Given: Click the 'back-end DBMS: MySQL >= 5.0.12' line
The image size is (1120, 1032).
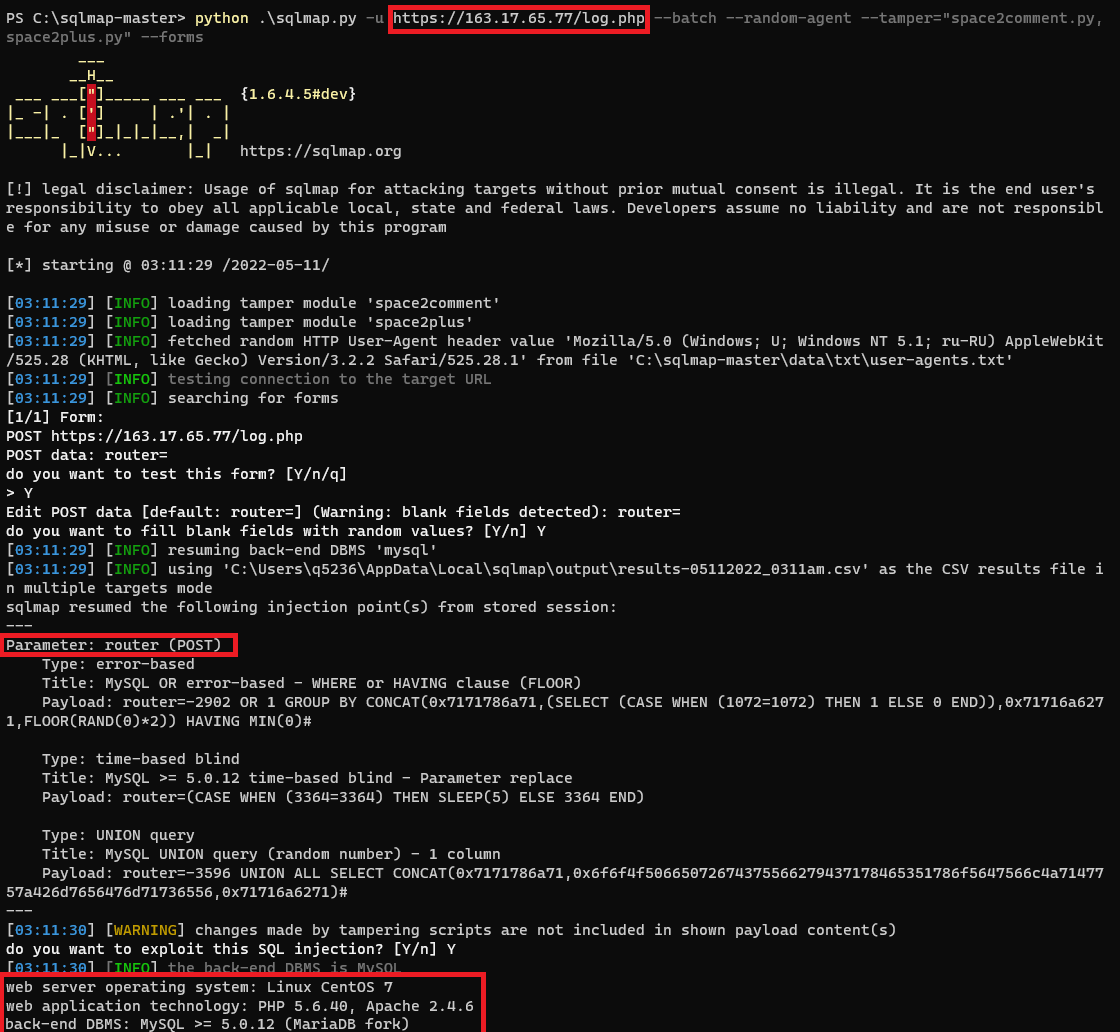Looking at the screenshot, I should [208, 1023].
